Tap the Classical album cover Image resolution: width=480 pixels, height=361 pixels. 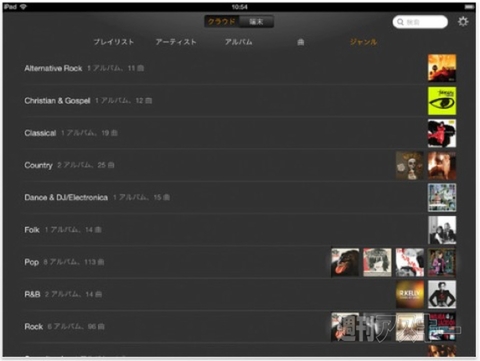click(442, 133)
